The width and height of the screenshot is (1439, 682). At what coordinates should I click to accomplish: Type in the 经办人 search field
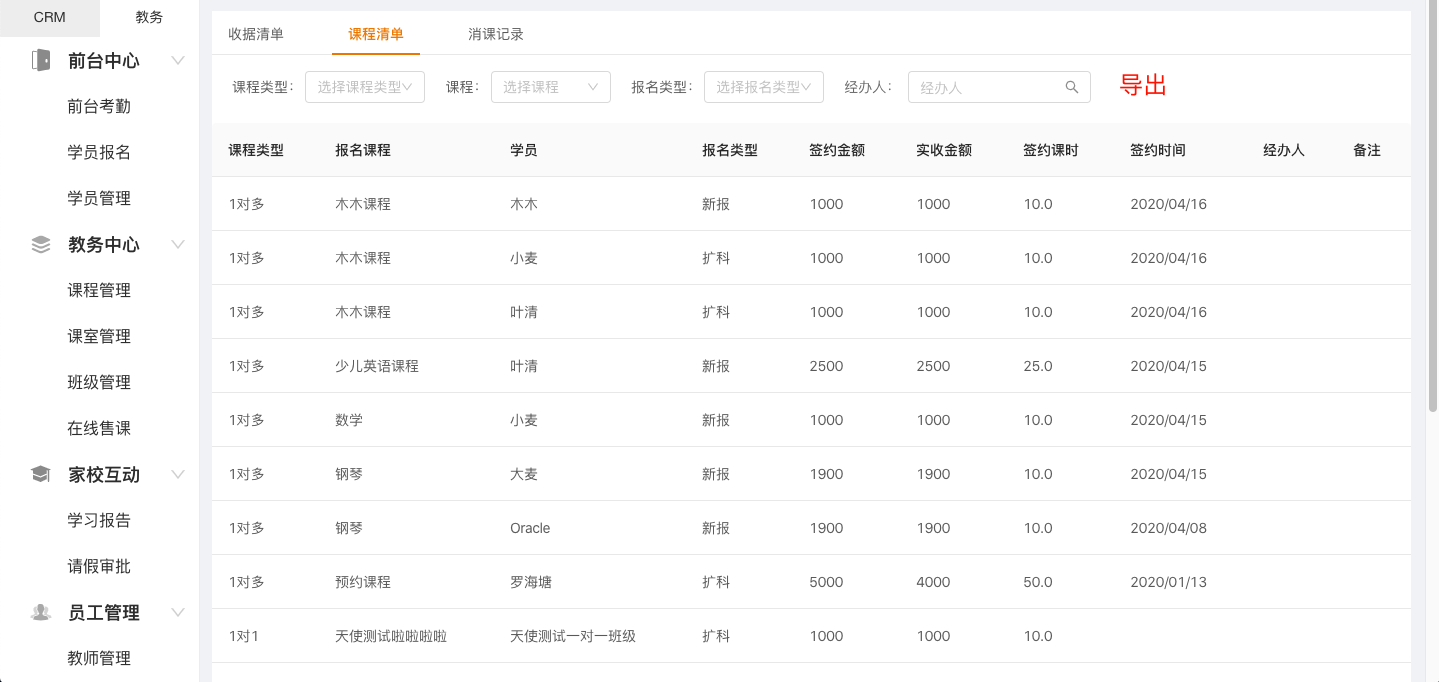pos(985,87)
